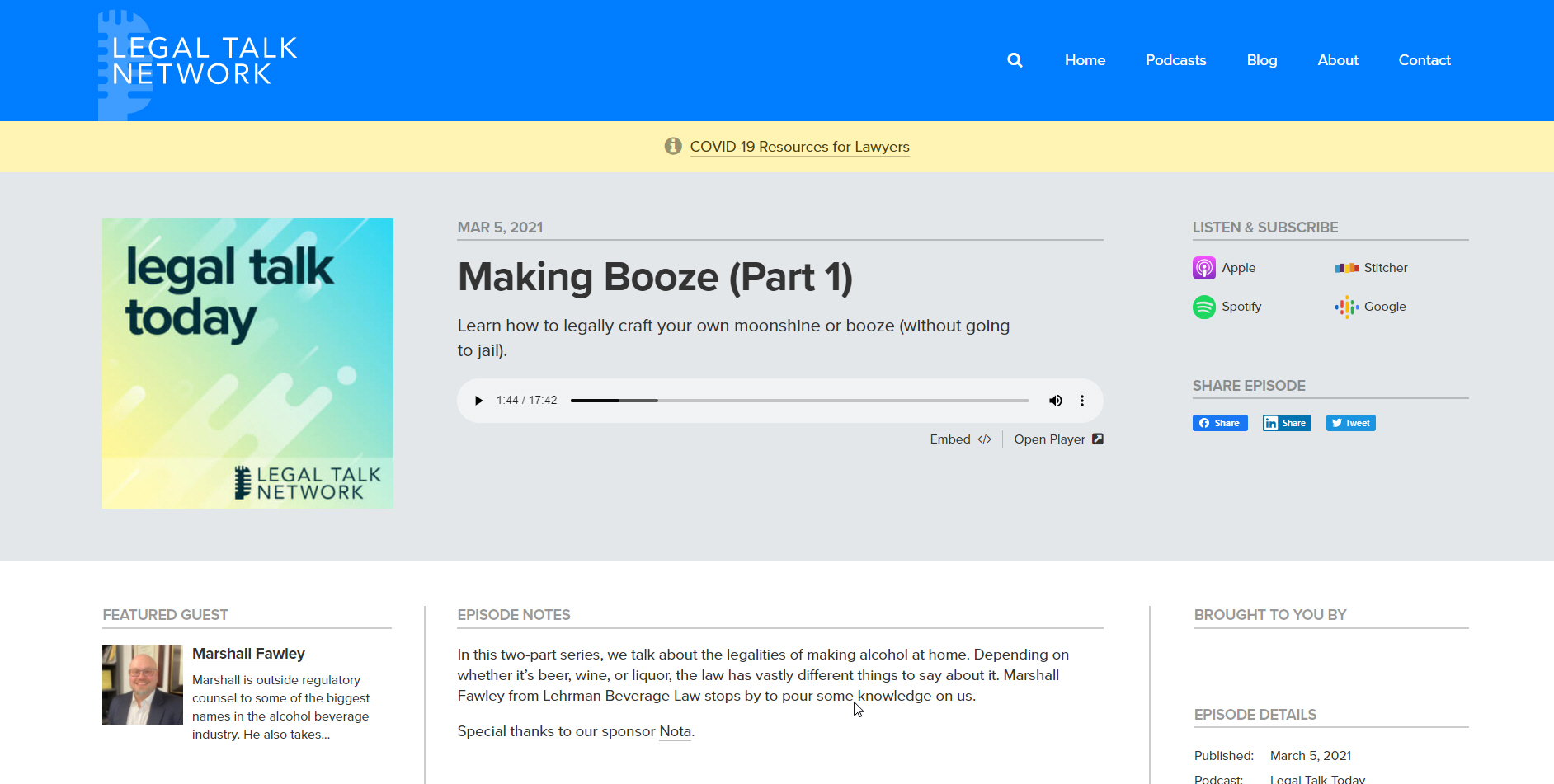This screenshot has width=1554, height=784.
Task: Open the Podcasts menu item
Action: point(1175,60)
